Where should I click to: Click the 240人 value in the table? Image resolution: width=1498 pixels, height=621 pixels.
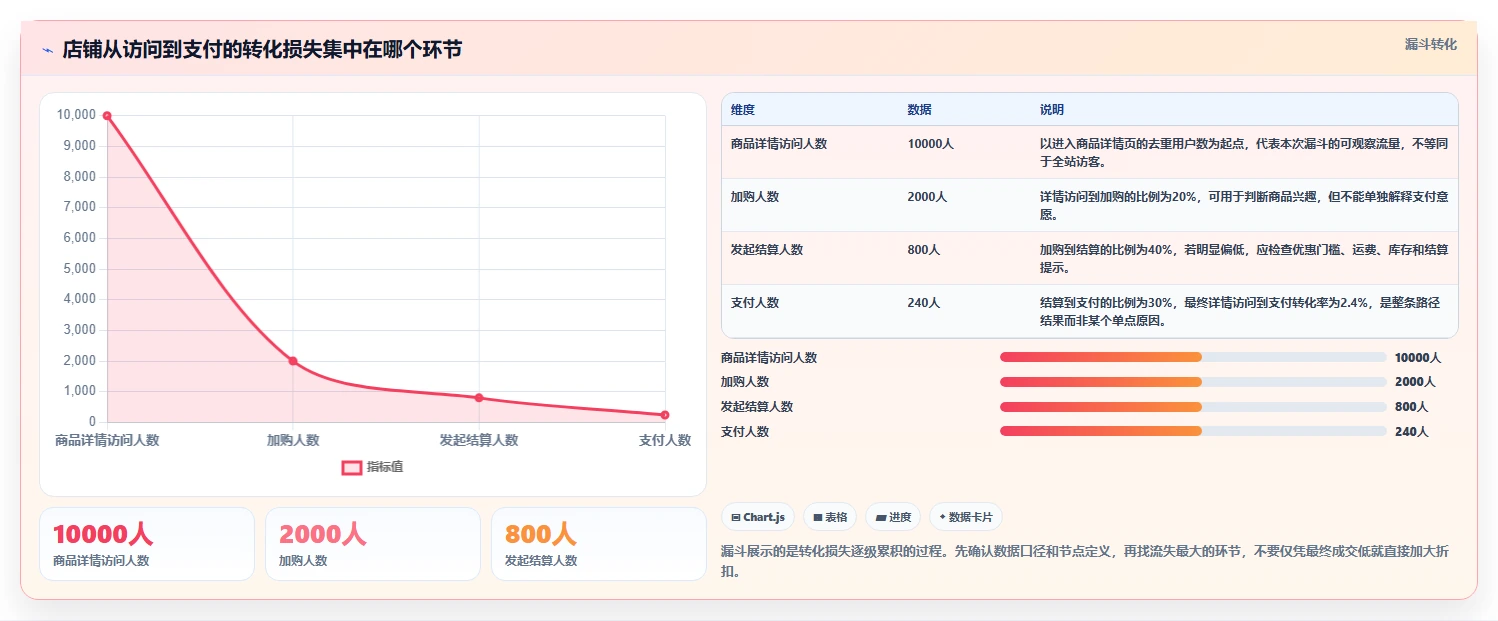pos(924,303)
